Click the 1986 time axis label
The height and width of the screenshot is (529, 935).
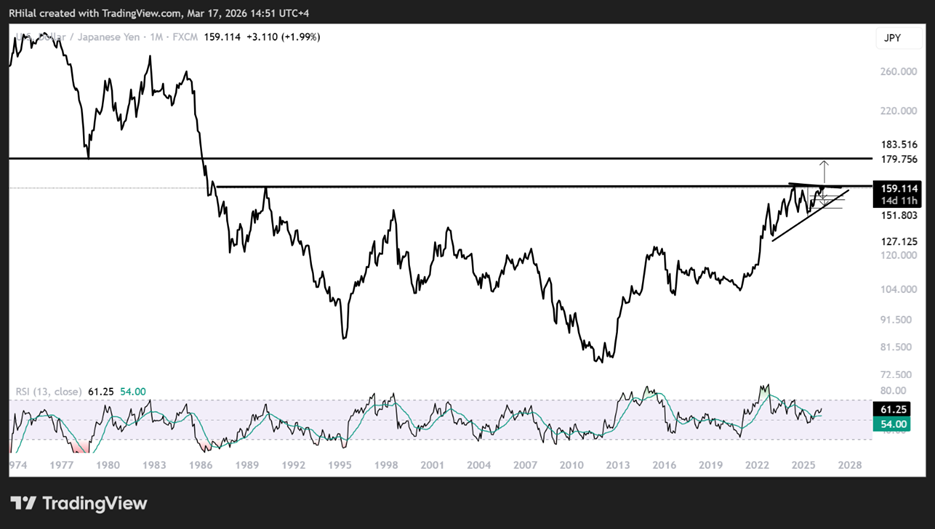pyautogui.click(x=200, y=465)
